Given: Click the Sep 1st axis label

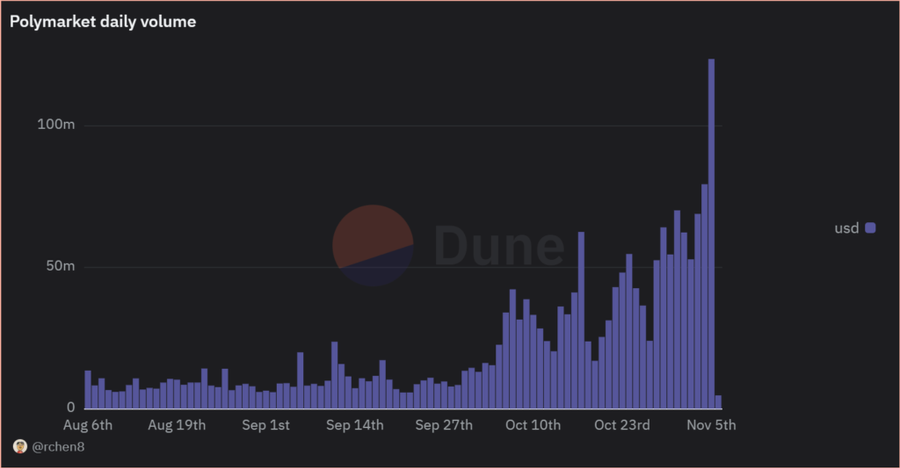Looking at the screenshot, I should [266, 425].
